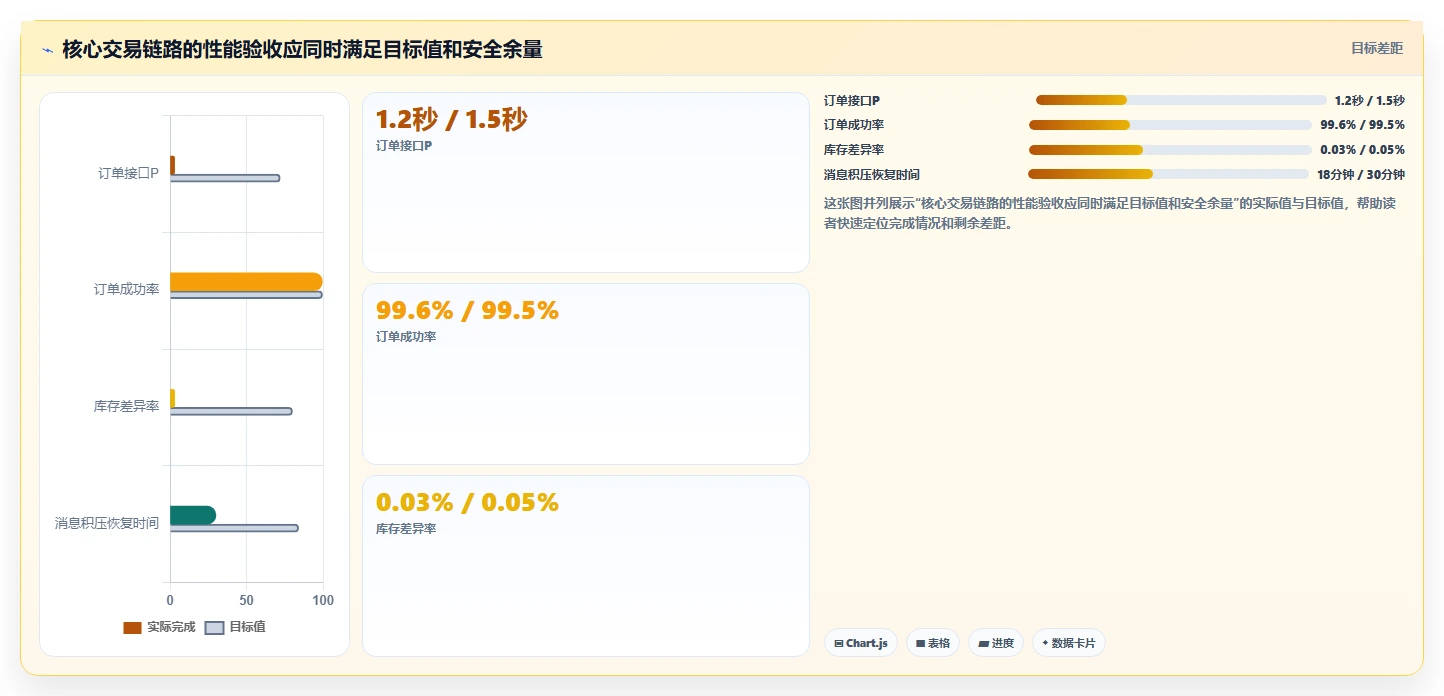Click the lightning icon beside the title
This screenshot has height=696, width=1444.
[47, 50]
